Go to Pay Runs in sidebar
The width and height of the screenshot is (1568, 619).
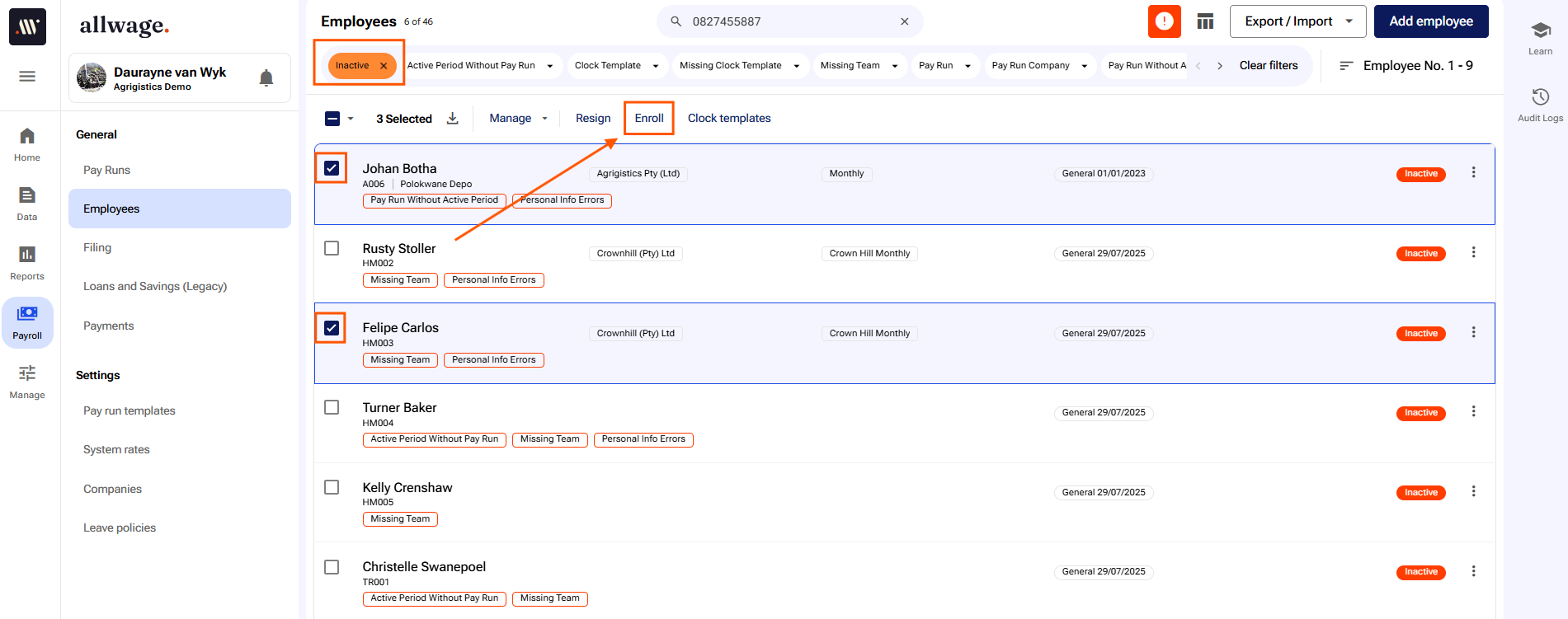click(107, 170)
